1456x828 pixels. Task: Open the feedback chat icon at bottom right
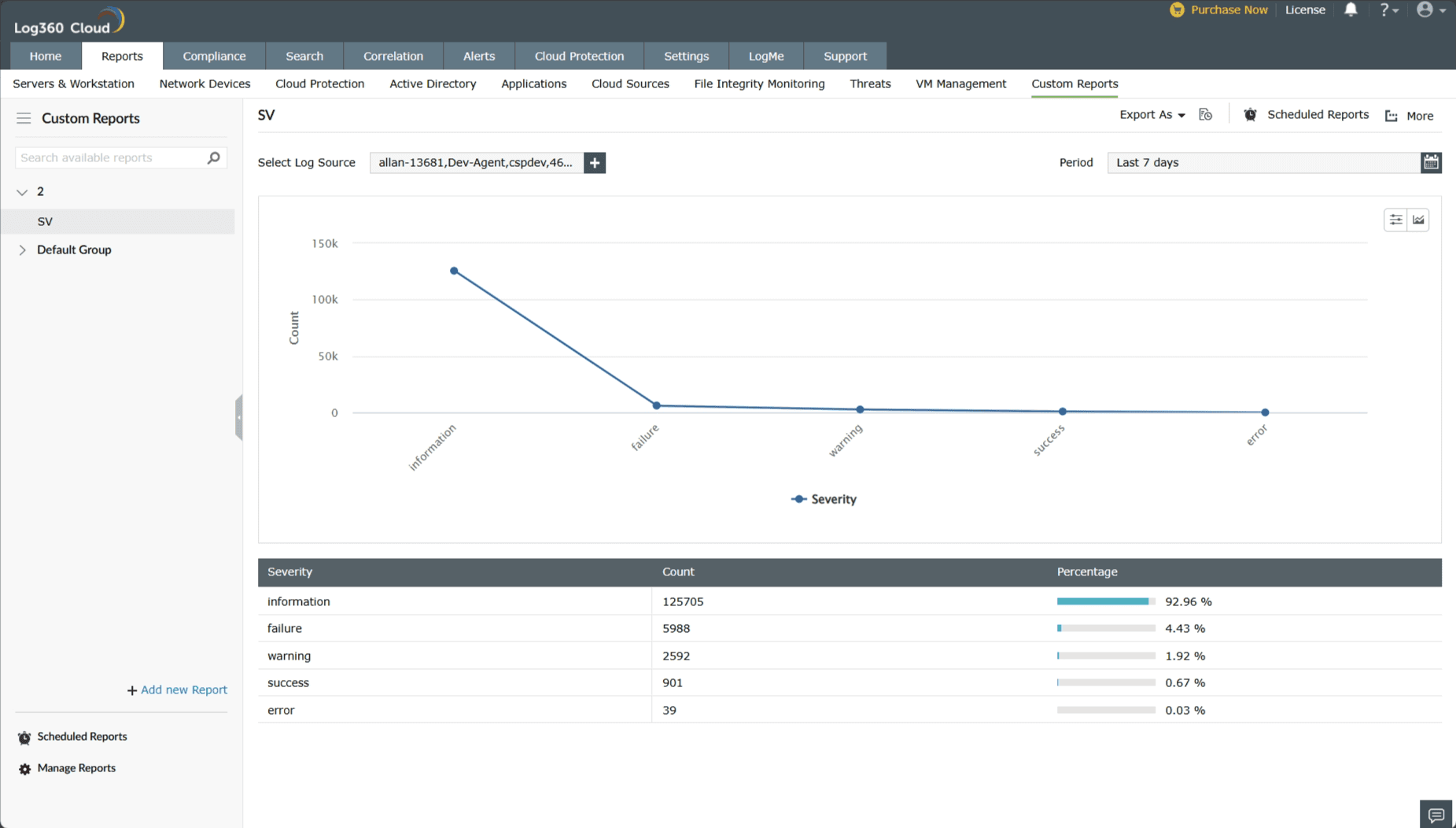tap(1436, 814)
